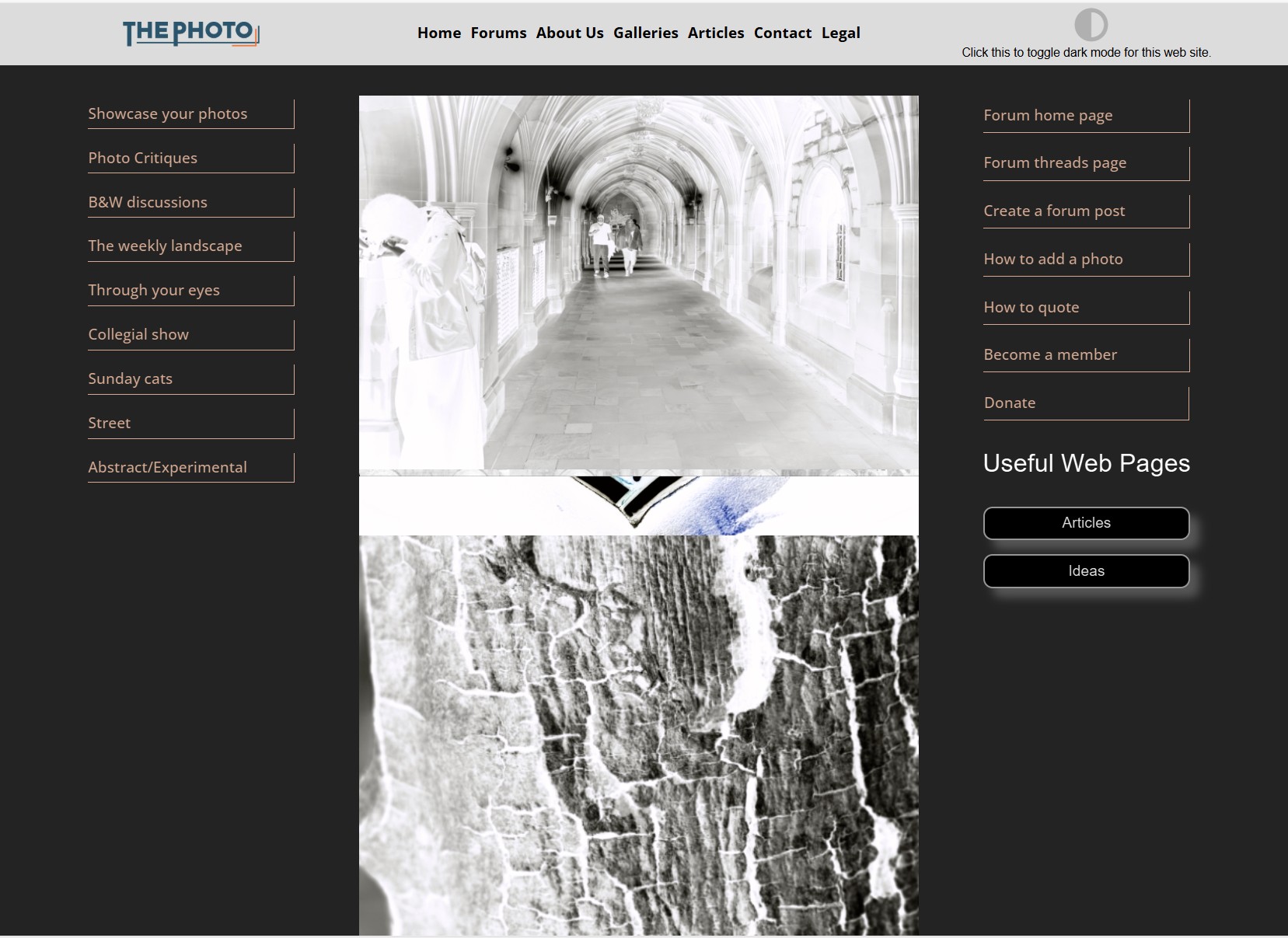
Task: Click the Ideas button
Action: (x=1086, y=571)
